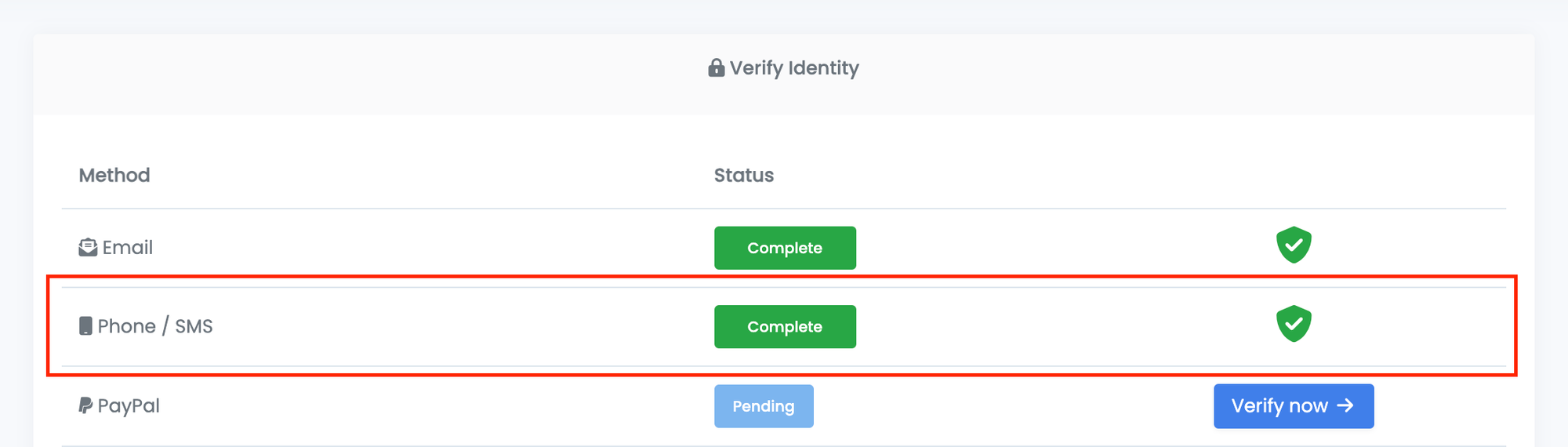Click the Complete badge in Email row
The height and width of the screenshot is (447, 1568).
point(785,248)
